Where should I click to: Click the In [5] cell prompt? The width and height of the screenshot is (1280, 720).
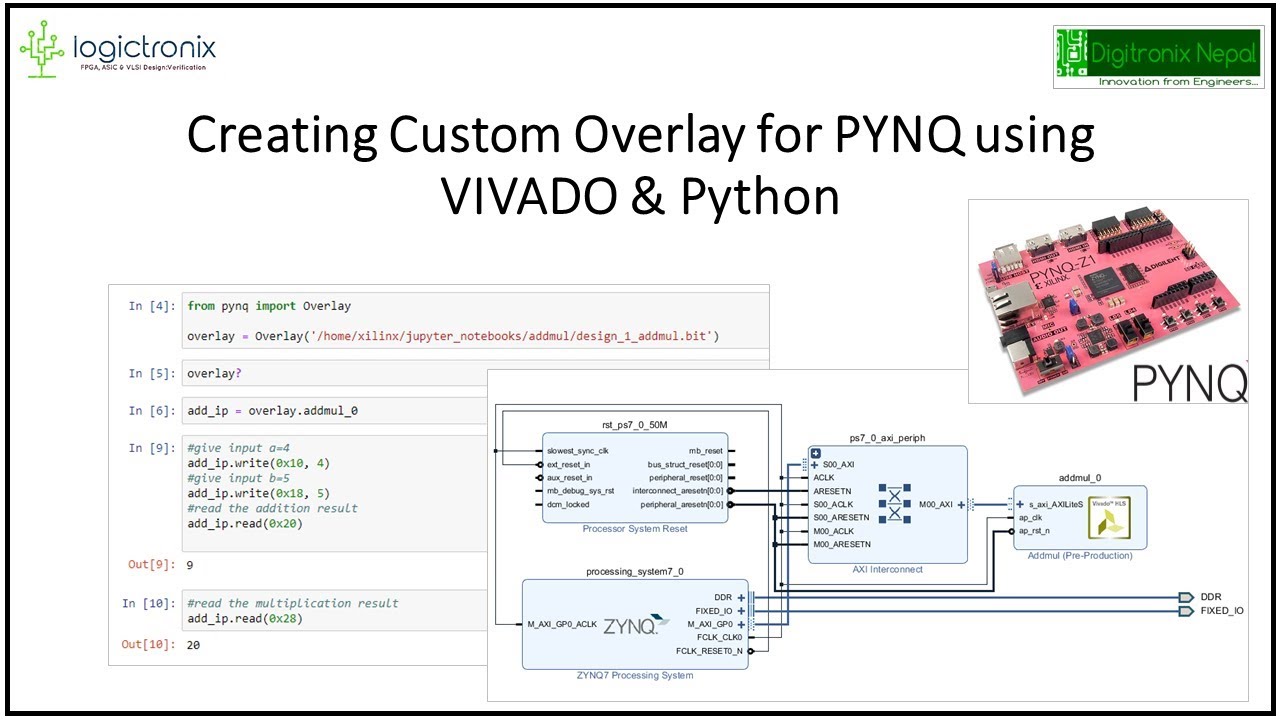[152, 374]
